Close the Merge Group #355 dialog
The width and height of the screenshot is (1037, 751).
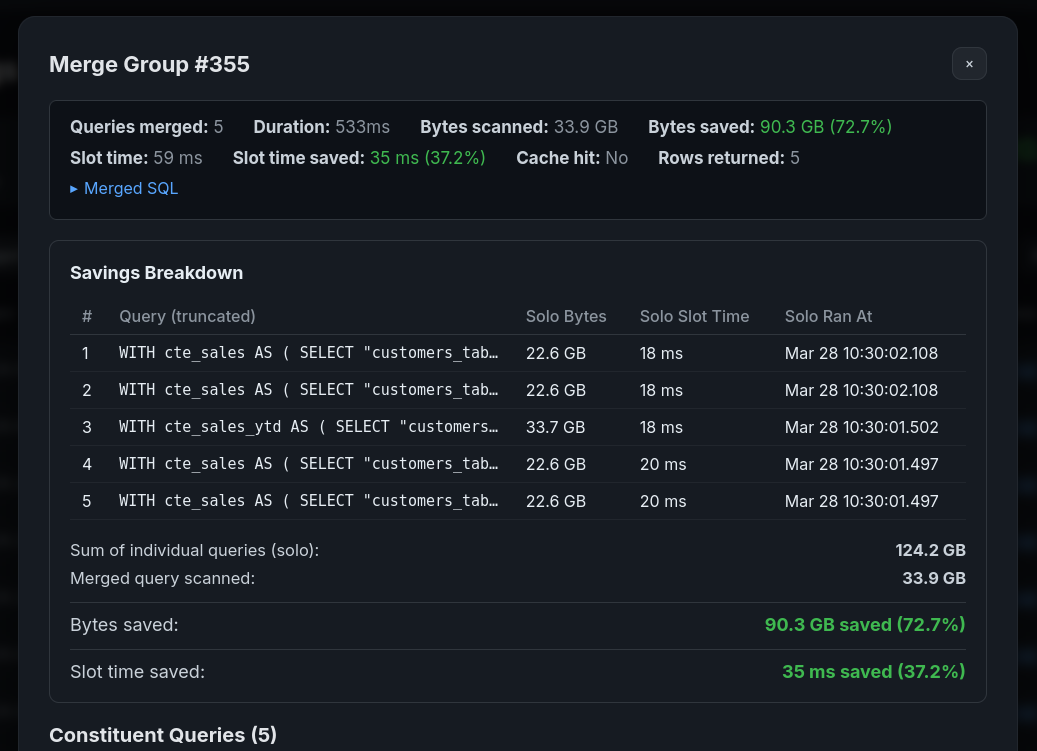click(969, 63)
